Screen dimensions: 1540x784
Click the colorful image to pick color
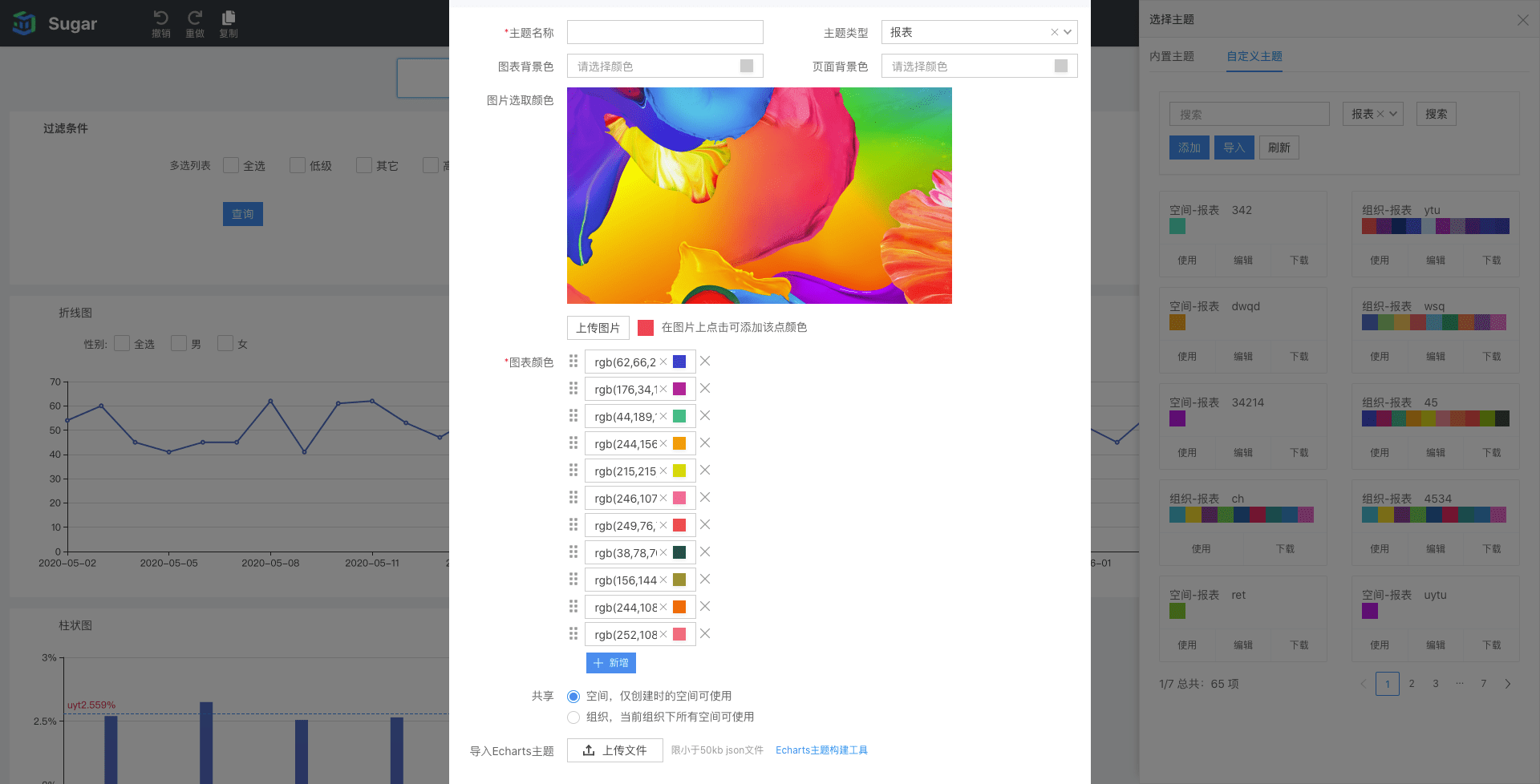coord(760,196)
